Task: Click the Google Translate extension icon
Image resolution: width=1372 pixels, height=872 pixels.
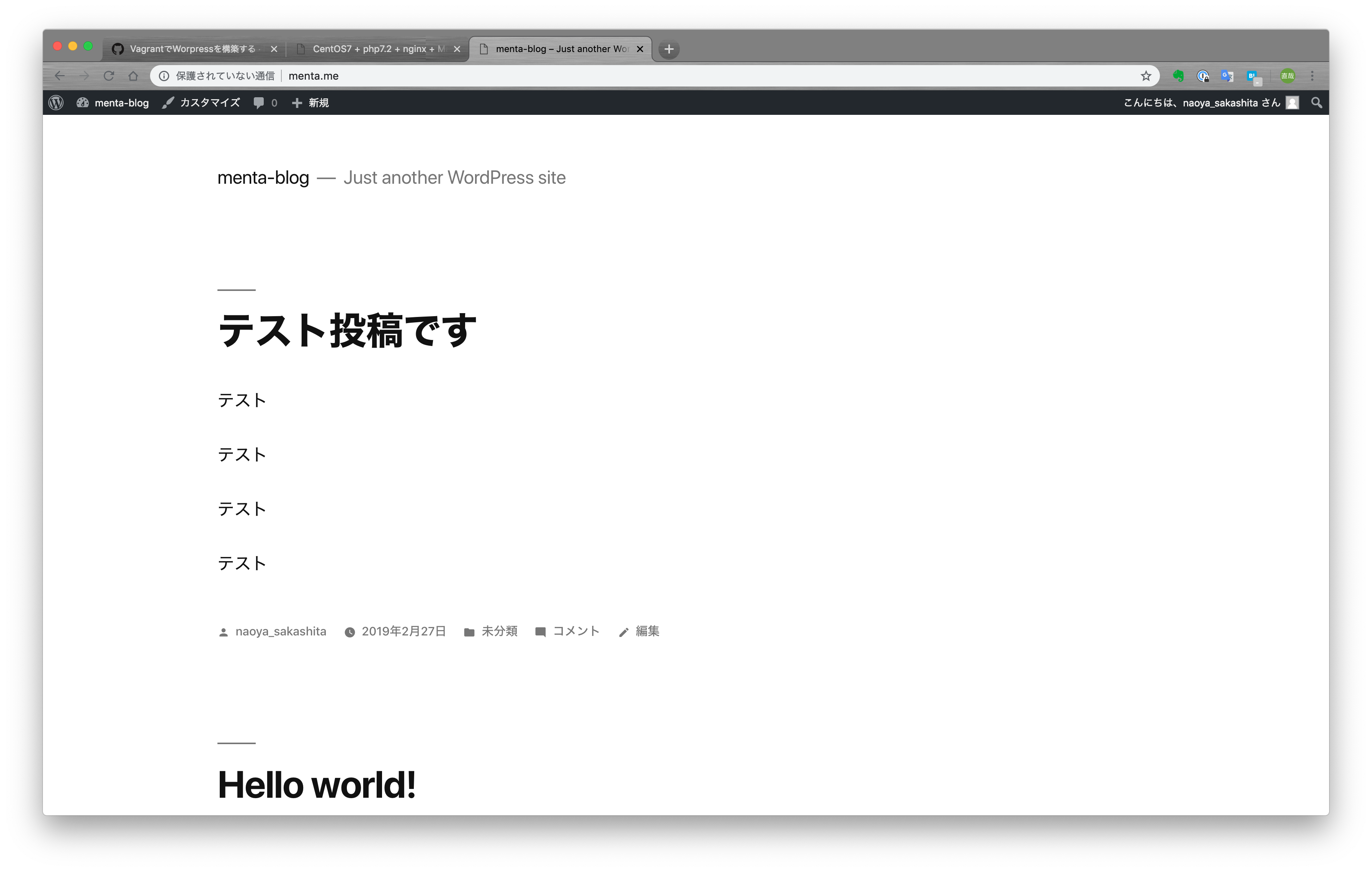Action: [x=1227, y=75]
